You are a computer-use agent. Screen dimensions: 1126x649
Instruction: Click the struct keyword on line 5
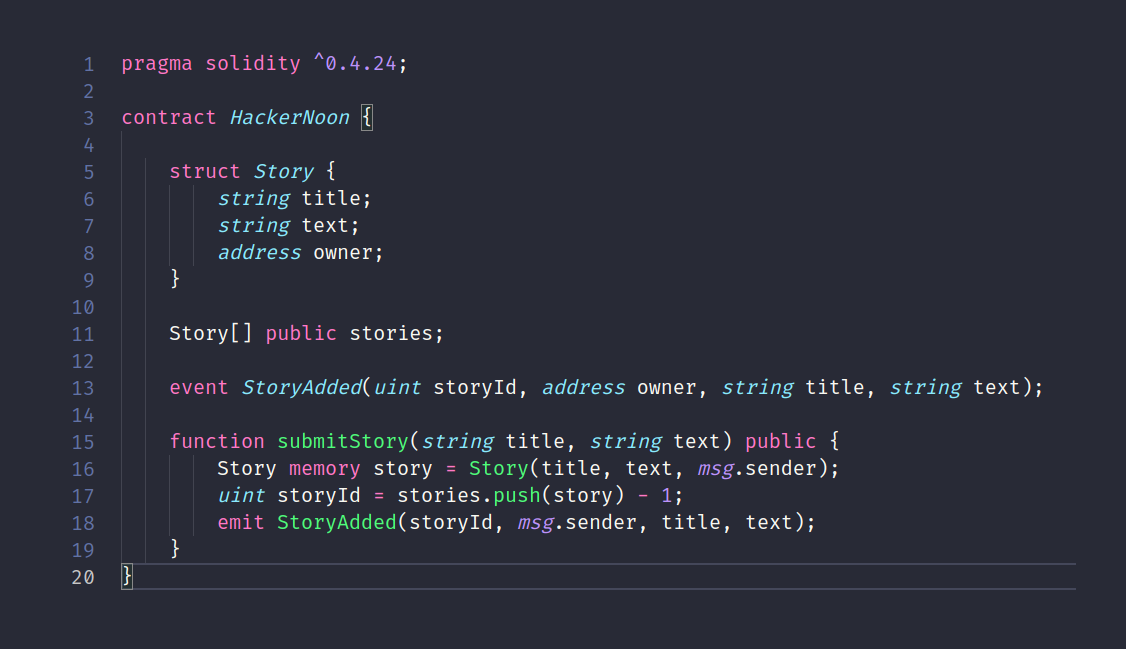click(205, 172)
